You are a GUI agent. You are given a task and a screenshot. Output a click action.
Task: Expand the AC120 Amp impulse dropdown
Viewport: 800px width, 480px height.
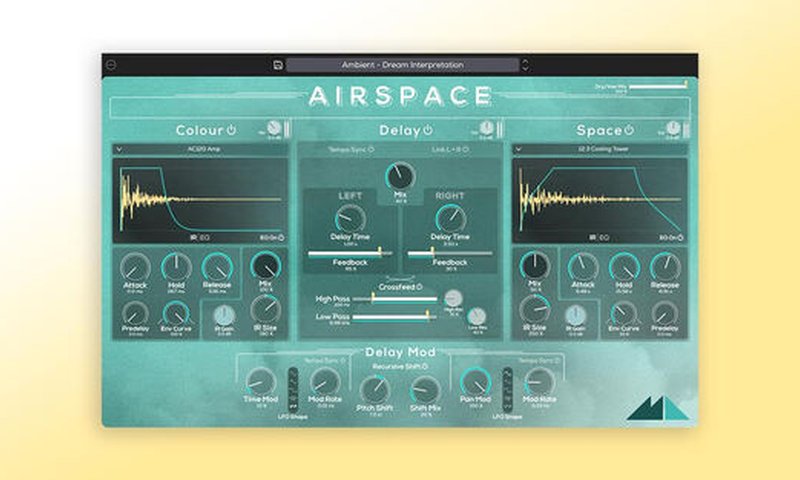[x=120, y=149]
